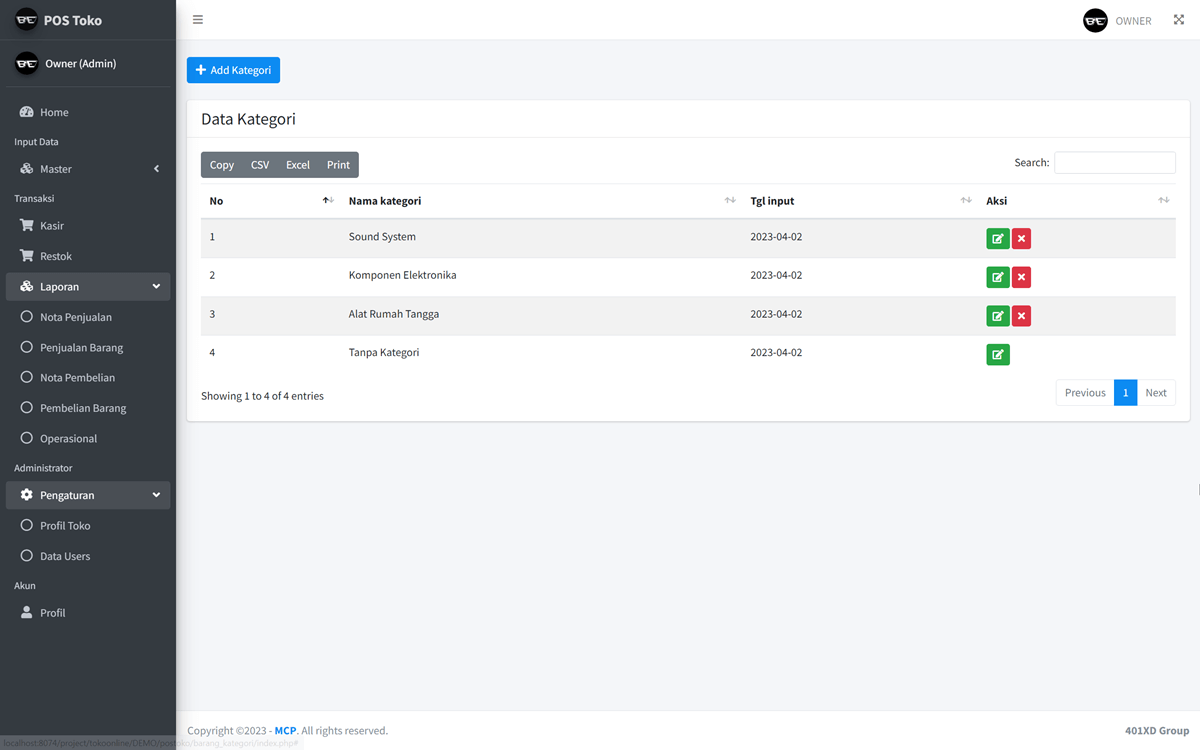Viewport: 1200px width, 750px height.
Task: Export the table using the Excel button
Action: pos(296,164)
